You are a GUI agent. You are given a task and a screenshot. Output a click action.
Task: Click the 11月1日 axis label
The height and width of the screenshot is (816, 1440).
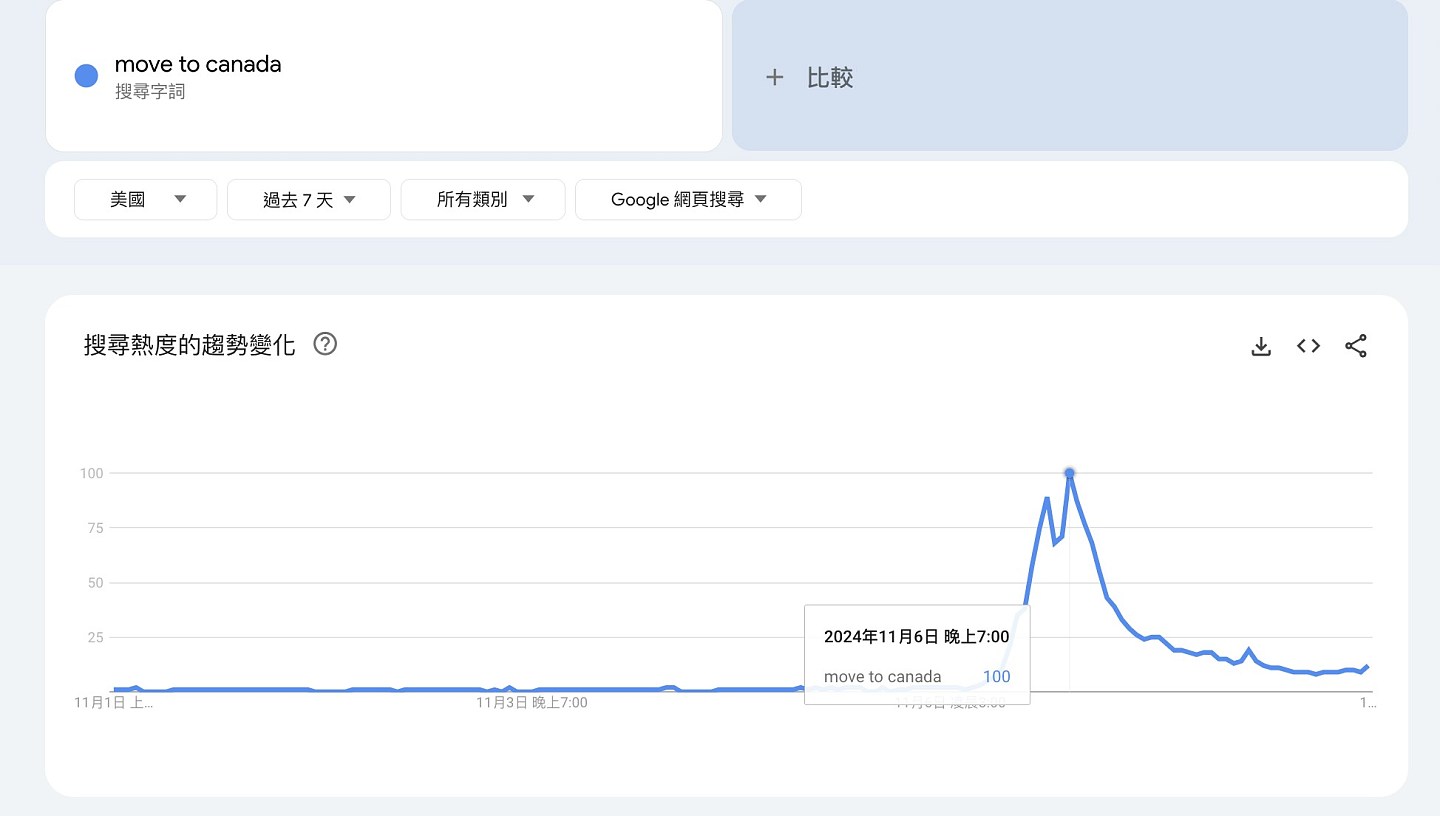click(x=114, y=703)
